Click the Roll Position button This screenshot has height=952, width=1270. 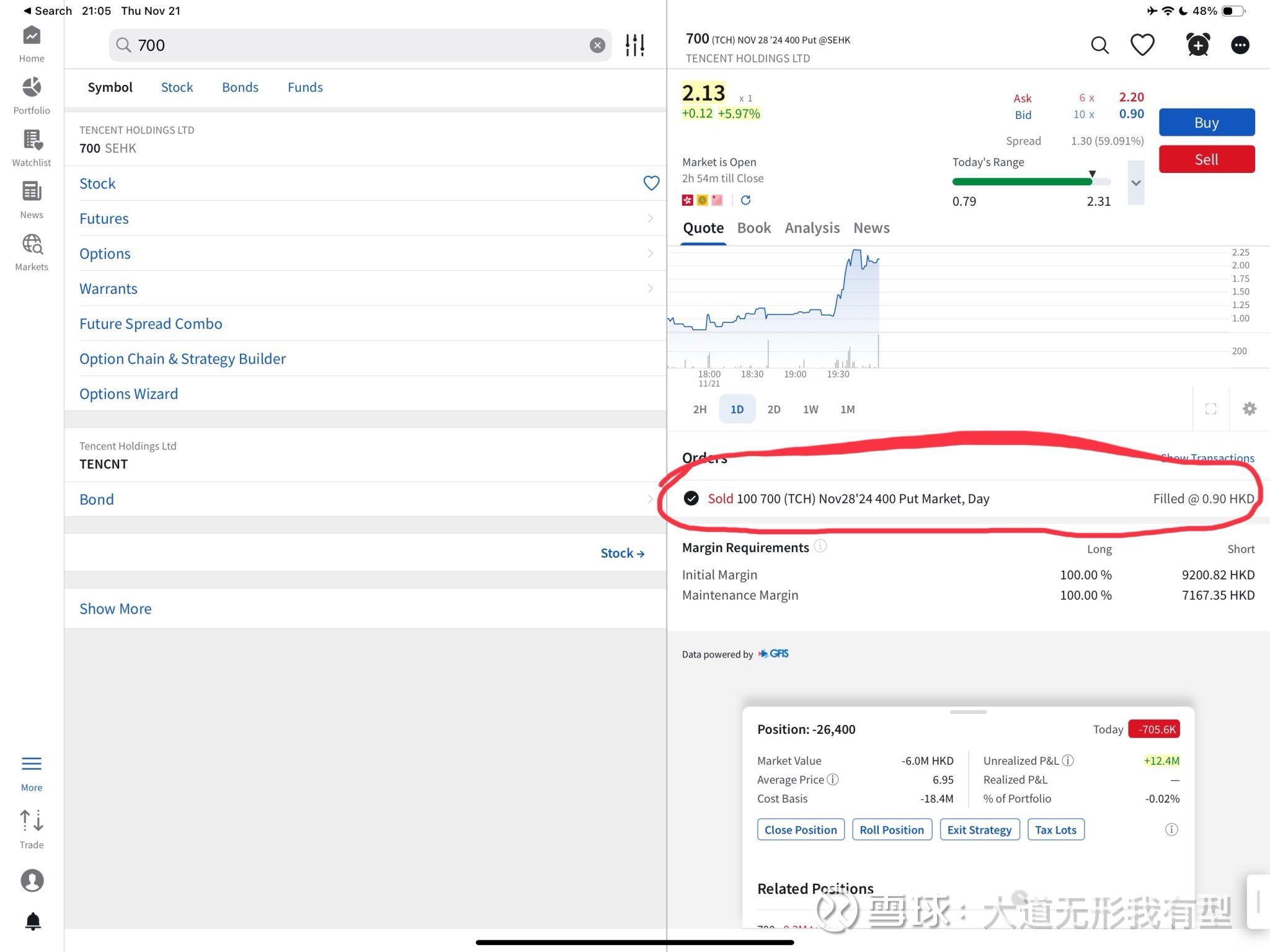coord(892,830)
